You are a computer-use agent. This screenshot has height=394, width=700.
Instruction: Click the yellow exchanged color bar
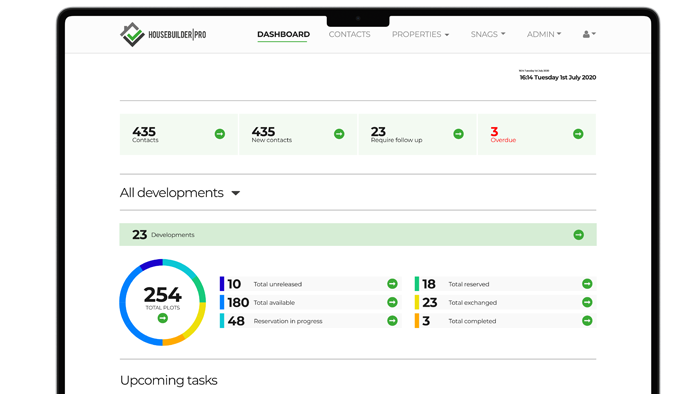tap(417, 303)
